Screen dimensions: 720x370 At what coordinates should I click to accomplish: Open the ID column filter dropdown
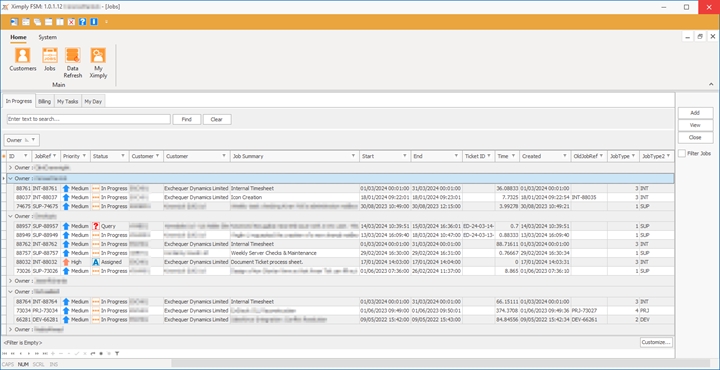(x=25, y=156)
